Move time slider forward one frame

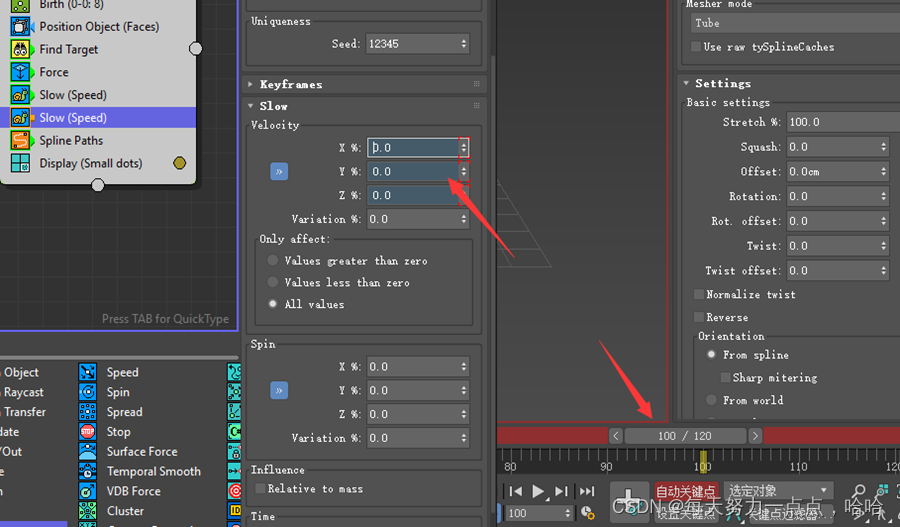tap(755, 436)
